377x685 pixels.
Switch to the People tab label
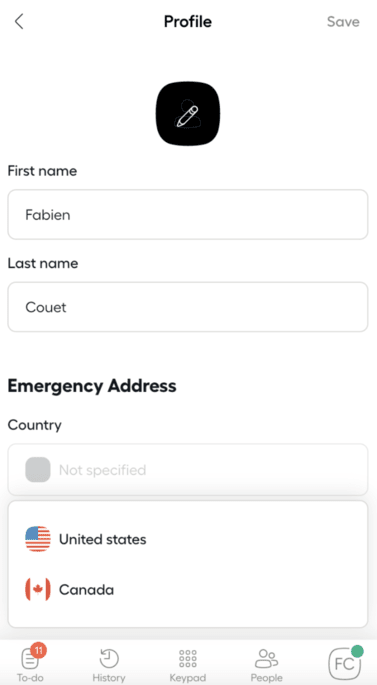coord(266,678)
